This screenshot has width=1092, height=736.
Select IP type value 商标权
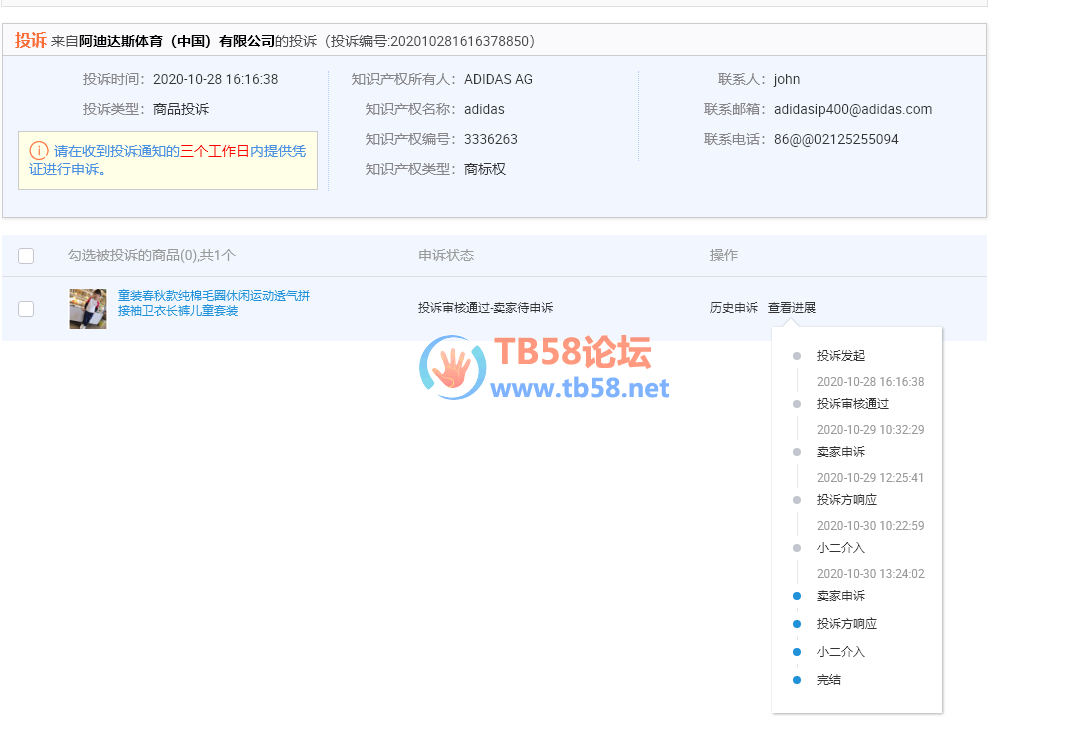coord(485,169)
